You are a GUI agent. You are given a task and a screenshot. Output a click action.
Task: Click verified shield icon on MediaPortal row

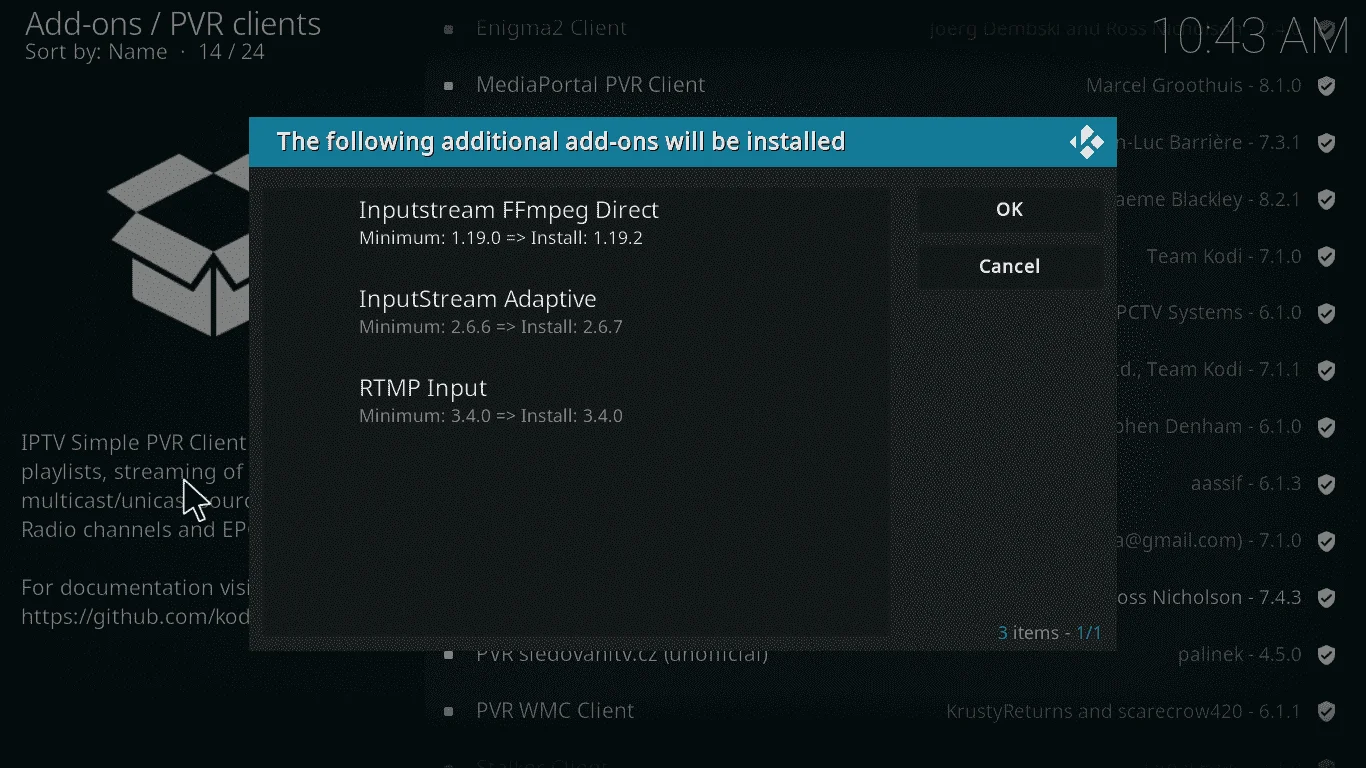click(x=1326, y=86)
